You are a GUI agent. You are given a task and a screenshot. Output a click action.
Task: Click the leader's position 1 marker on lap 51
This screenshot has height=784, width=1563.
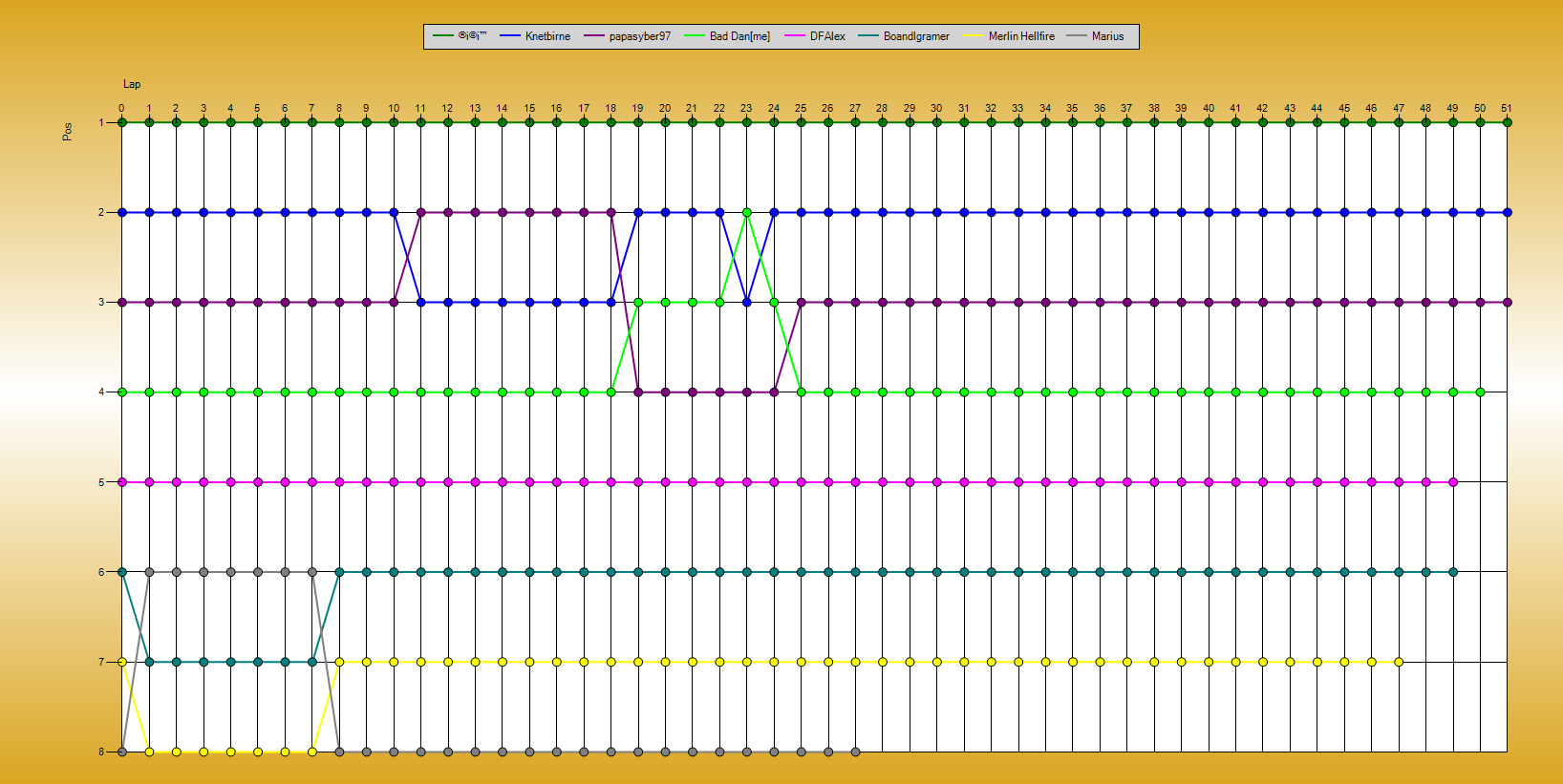pyautogui.click(x=1508, y=122)
